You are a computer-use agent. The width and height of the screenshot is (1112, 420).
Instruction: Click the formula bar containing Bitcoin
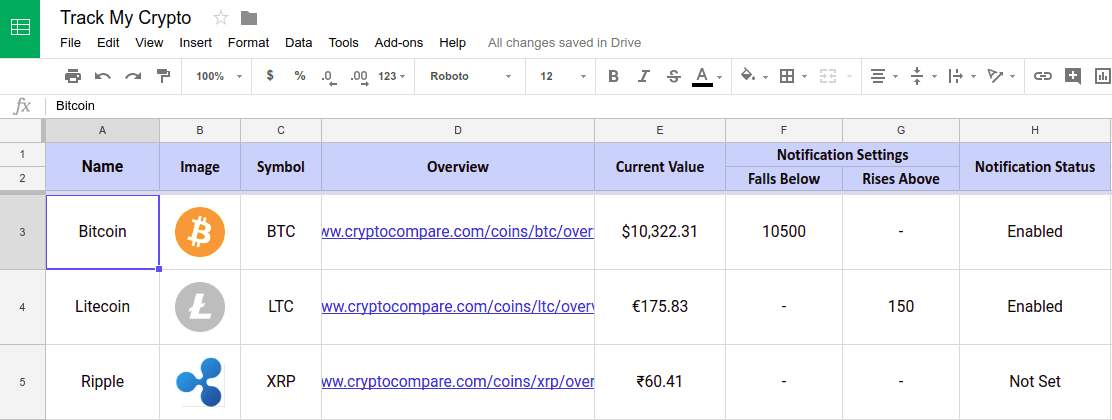click(578, 106)
